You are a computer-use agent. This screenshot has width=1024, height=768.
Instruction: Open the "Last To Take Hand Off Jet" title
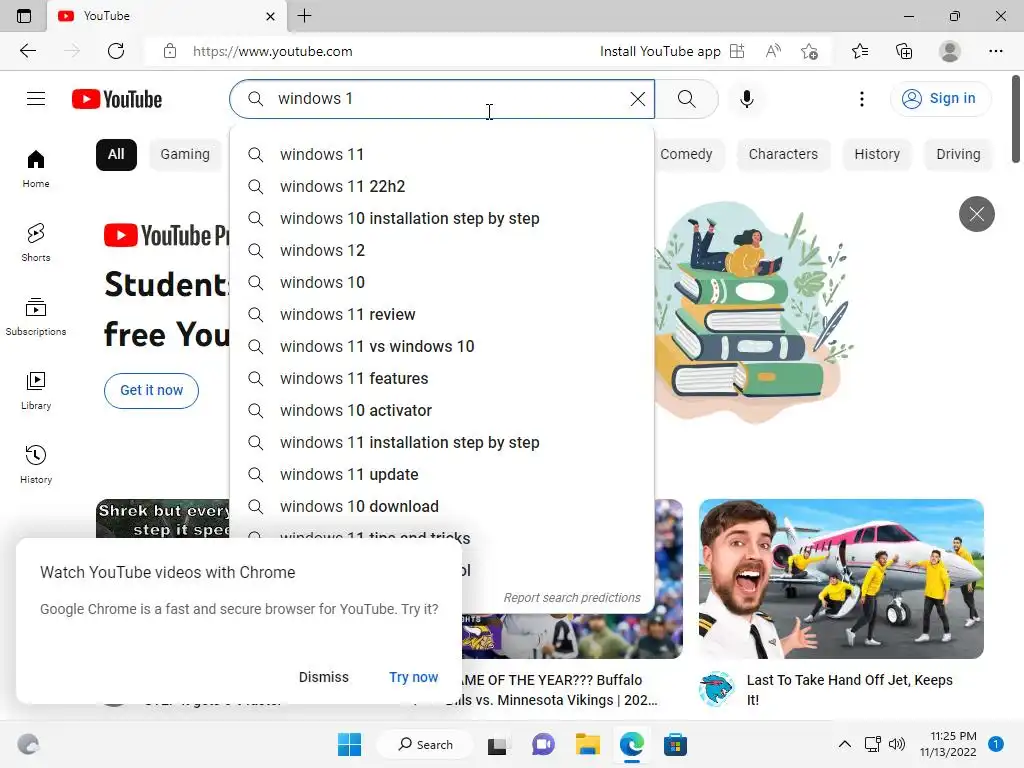[850, 690]
